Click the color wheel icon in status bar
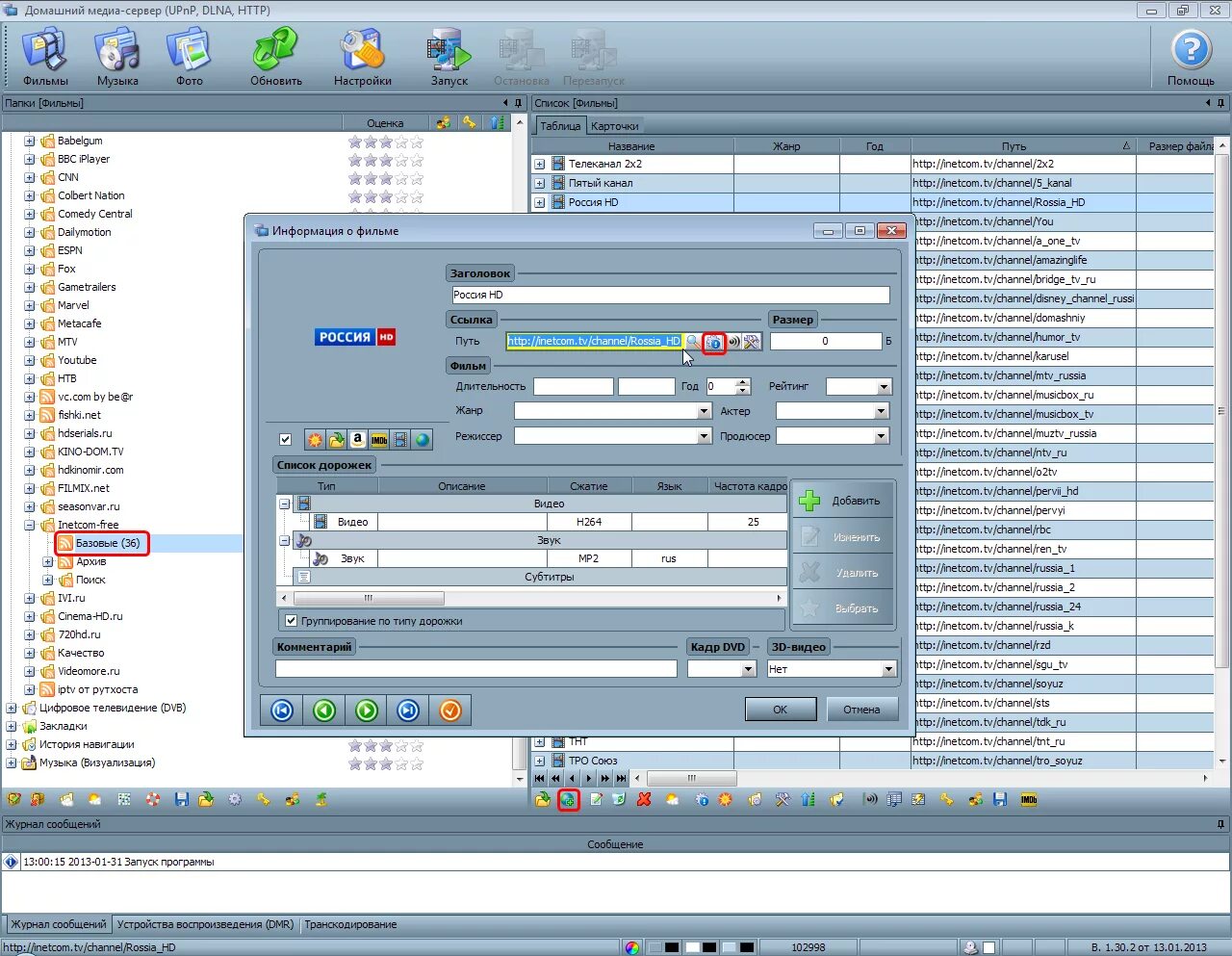The width and height of the screenshot is (1232, 956). tap(631, 947)
